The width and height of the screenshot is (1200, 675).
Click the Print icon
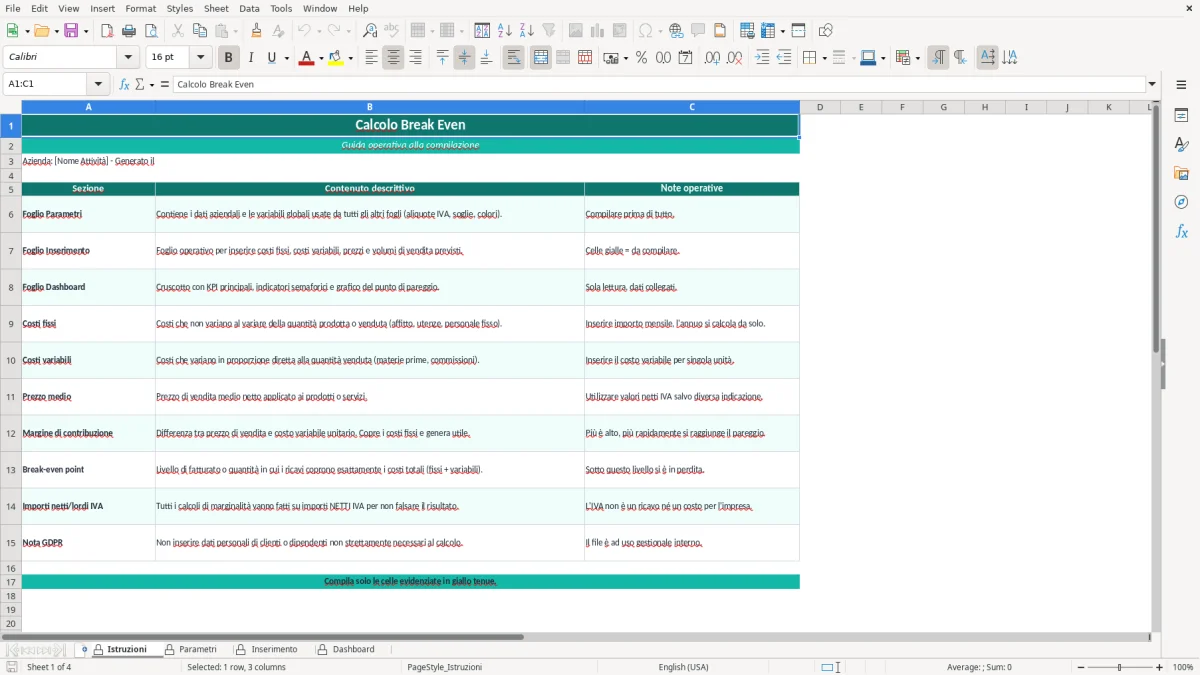(x=129, y=31)
